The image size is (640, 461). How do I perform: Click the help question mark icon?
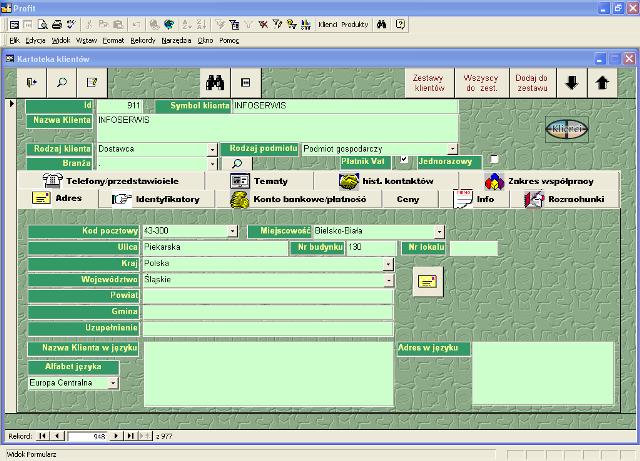[400, 24]
